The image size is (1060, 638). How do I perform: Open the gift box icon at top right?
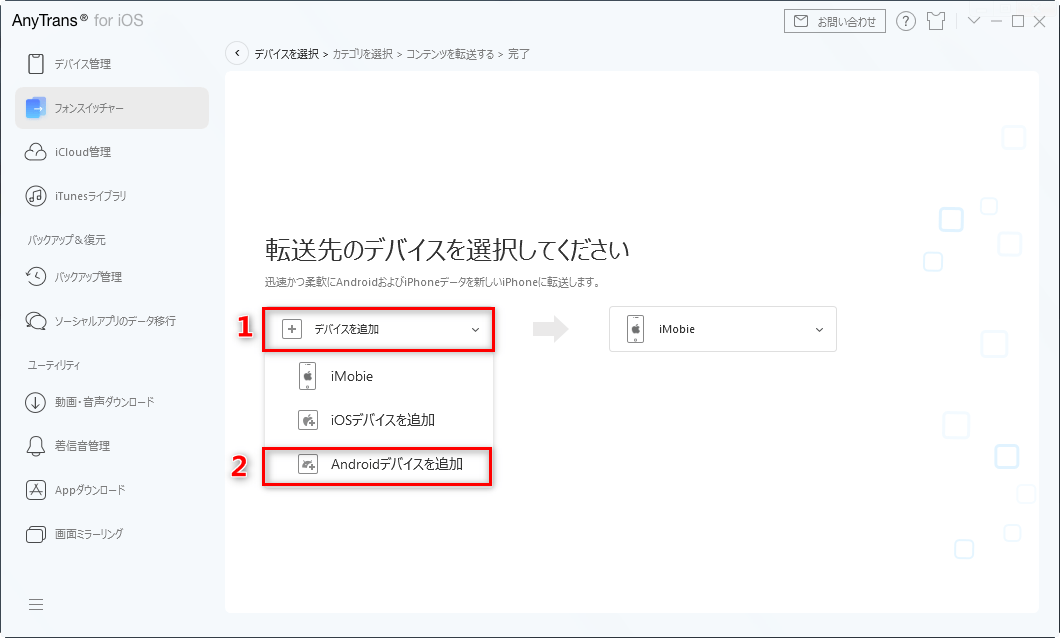935,20
